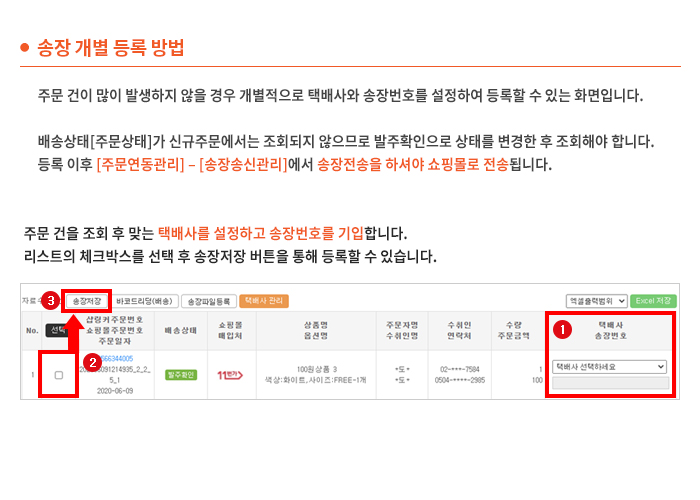Click the 상품명 옵션명 column header
Viewport: 700px width, 500px height.
(x=320, y=328)
